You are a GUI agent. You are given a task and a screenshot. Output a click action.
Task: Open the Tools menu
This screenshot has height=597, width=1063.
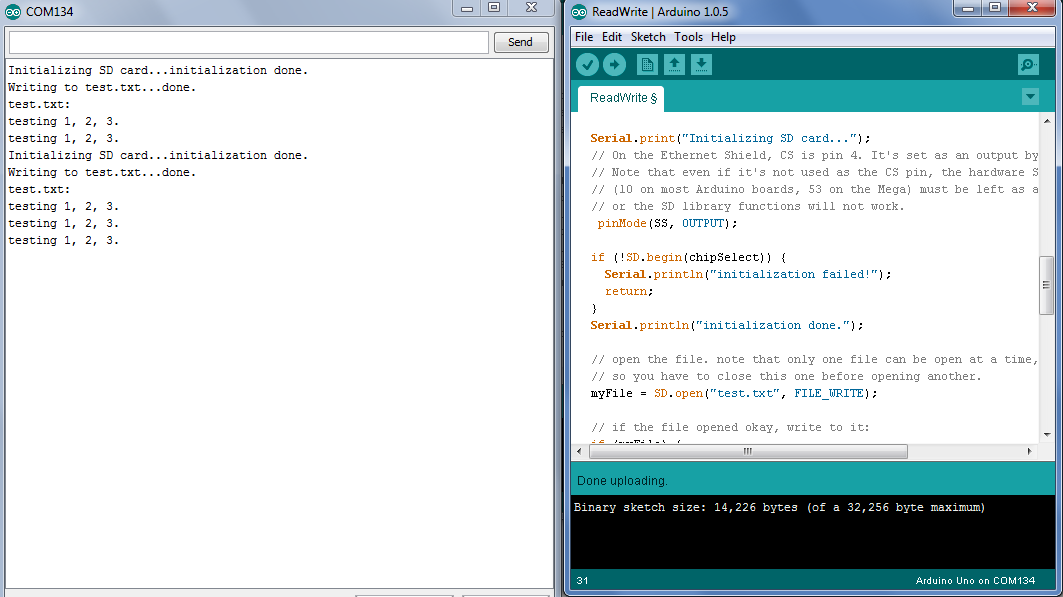[x=688, y=37]
